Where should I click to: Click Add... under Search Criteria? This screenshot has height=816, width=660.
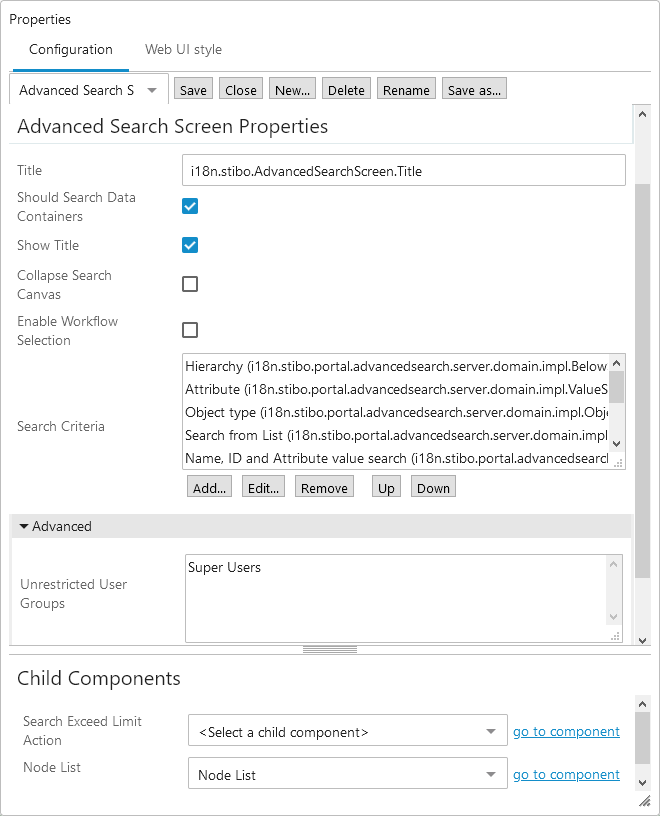pos(210,488)
